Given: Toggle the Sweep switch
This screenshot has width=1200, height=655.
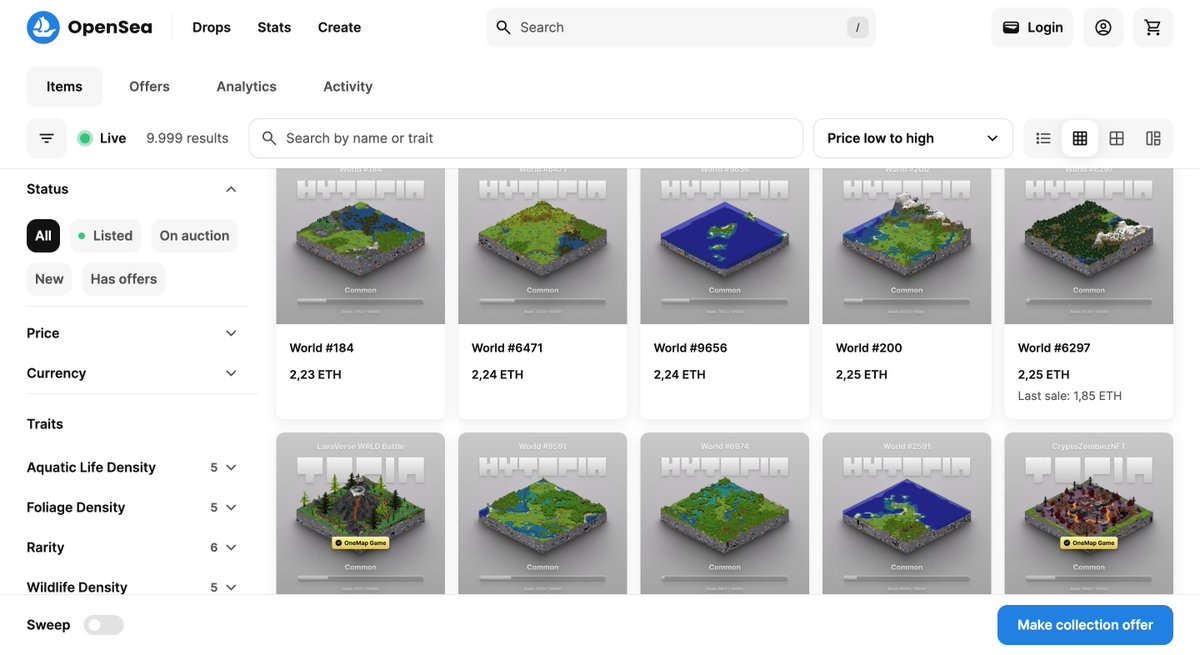Looking at the screenshot, I should pos(104,625).
